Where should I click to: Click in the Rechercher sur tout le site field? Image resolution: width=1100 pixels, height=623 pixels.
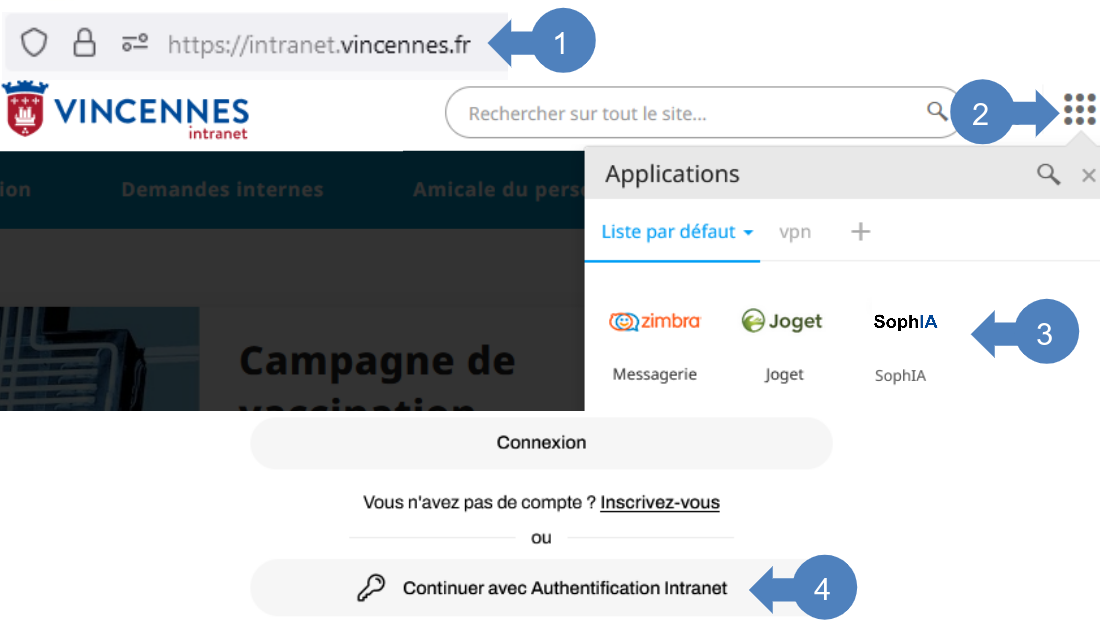(690, 114)
